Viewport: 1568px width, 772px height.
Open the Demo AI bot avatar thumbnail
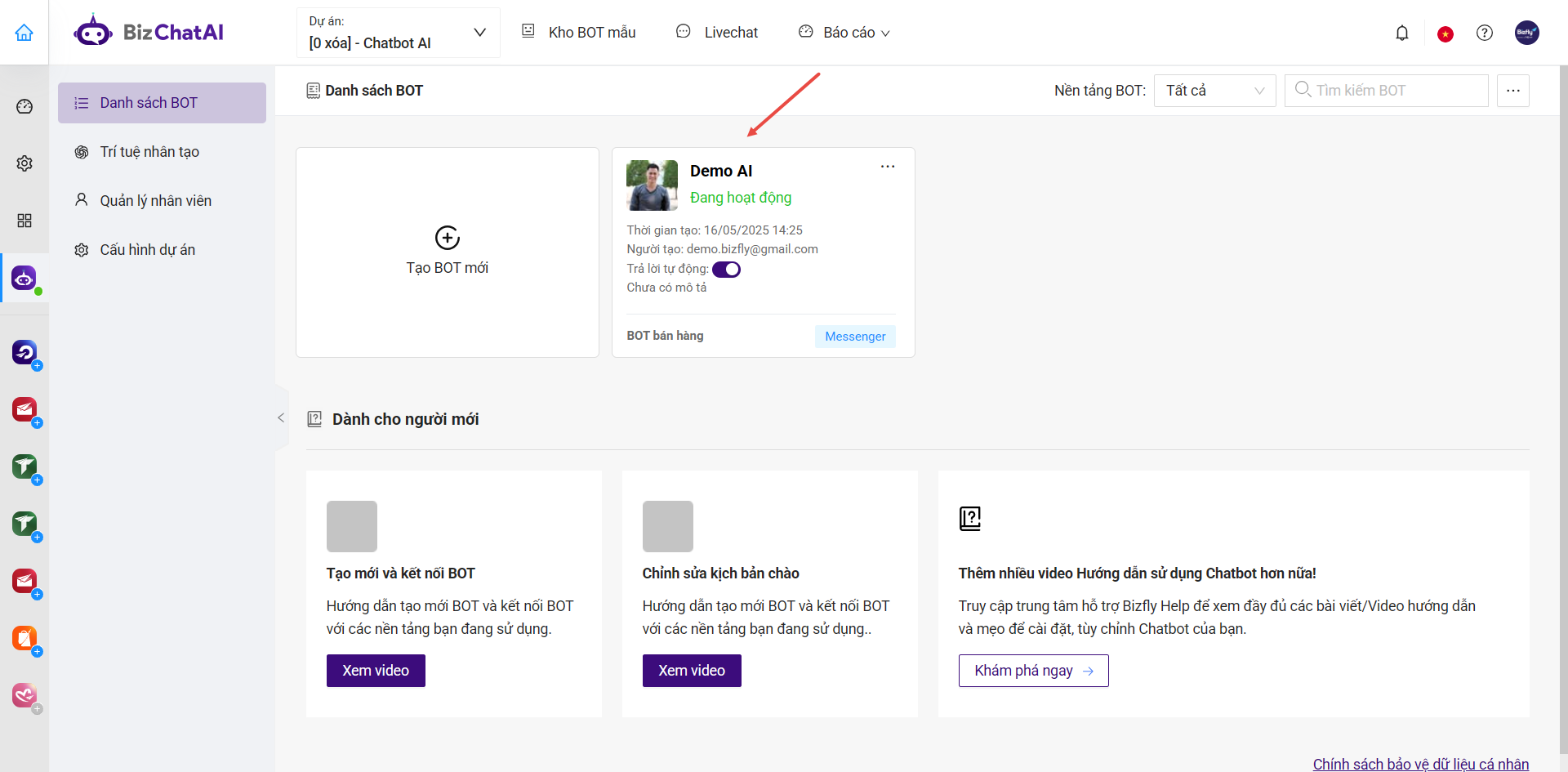pyautogui.click(x=652, y=185)
